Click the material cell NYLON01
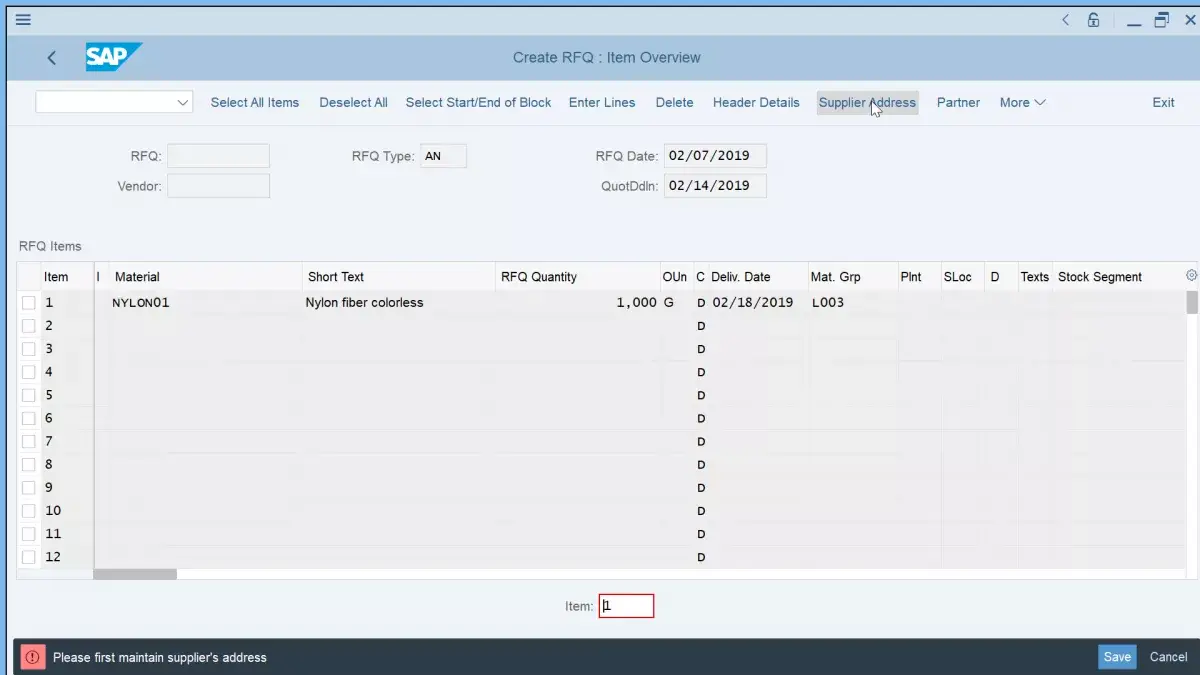Screen dimensions: 1200x675 coord(205,303)
